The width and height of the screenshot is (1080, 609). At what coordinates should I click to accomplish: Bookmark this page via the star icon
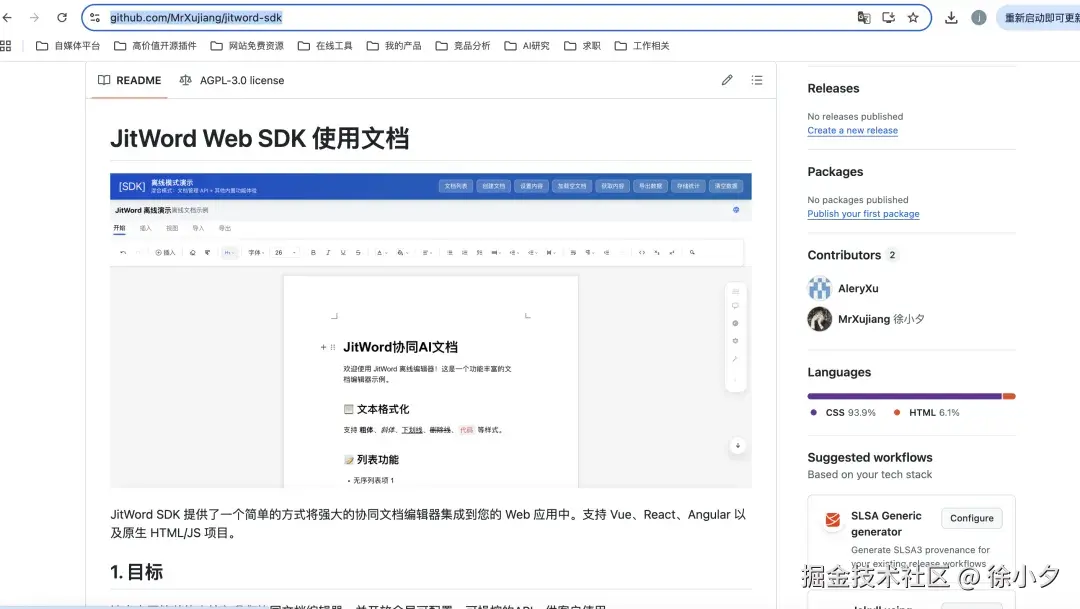(x=914, y=17)
